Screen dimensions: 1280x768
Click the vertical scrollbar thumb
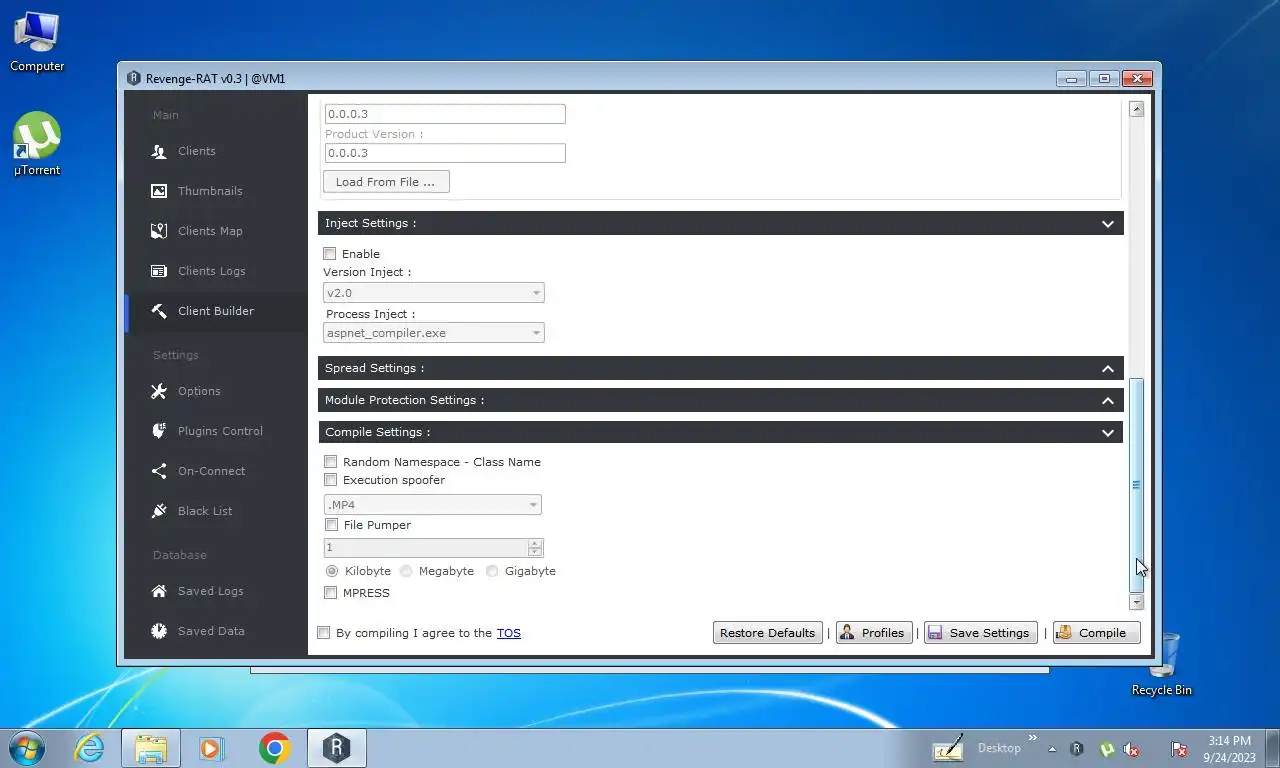[x=1136, y=485]
